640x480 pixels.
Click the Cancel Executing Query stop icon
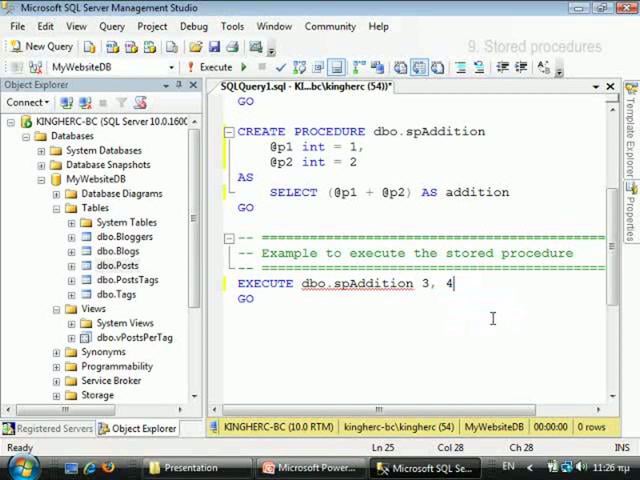262,67
